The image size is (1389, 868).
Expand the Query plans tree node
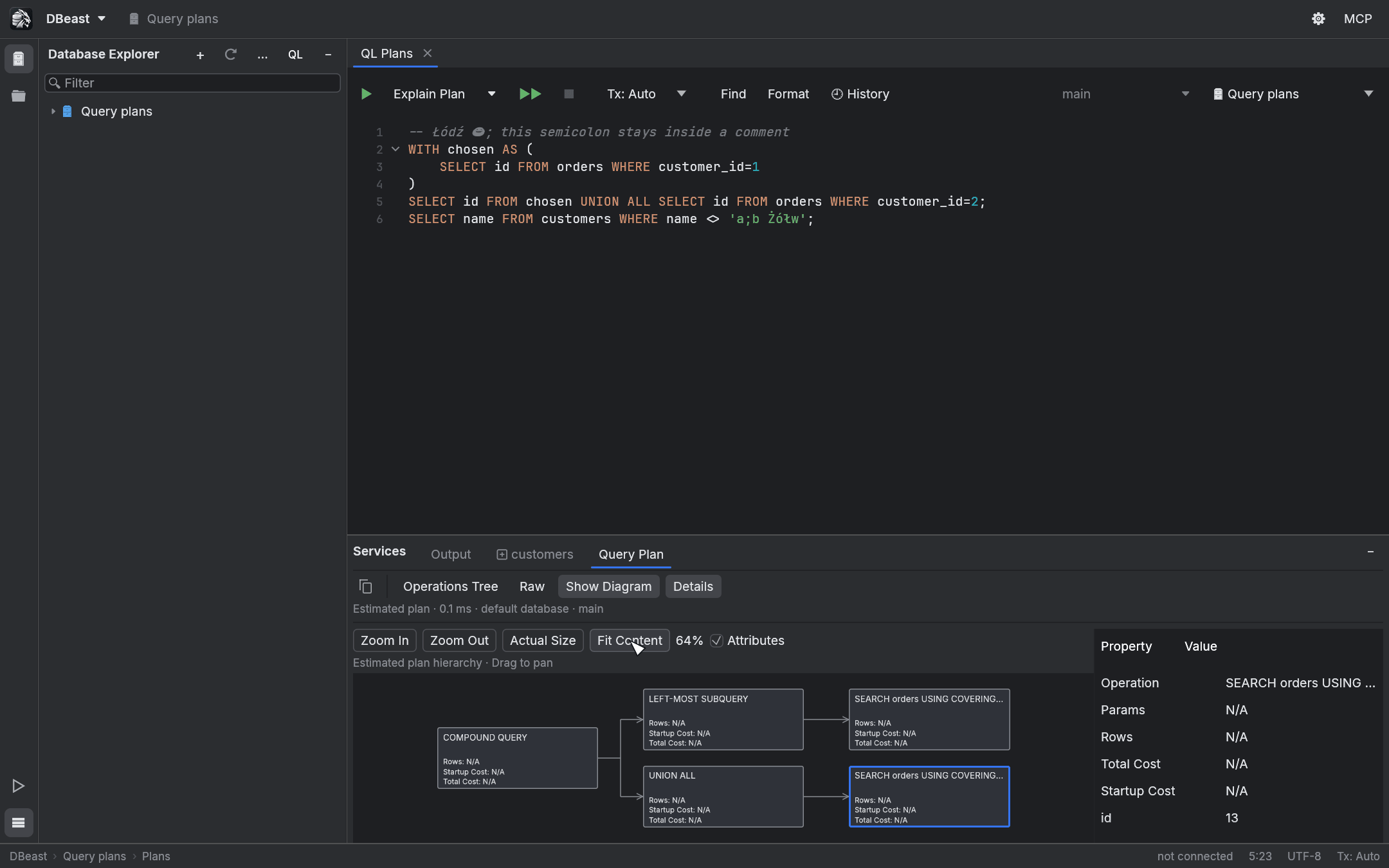pos(53,111)
